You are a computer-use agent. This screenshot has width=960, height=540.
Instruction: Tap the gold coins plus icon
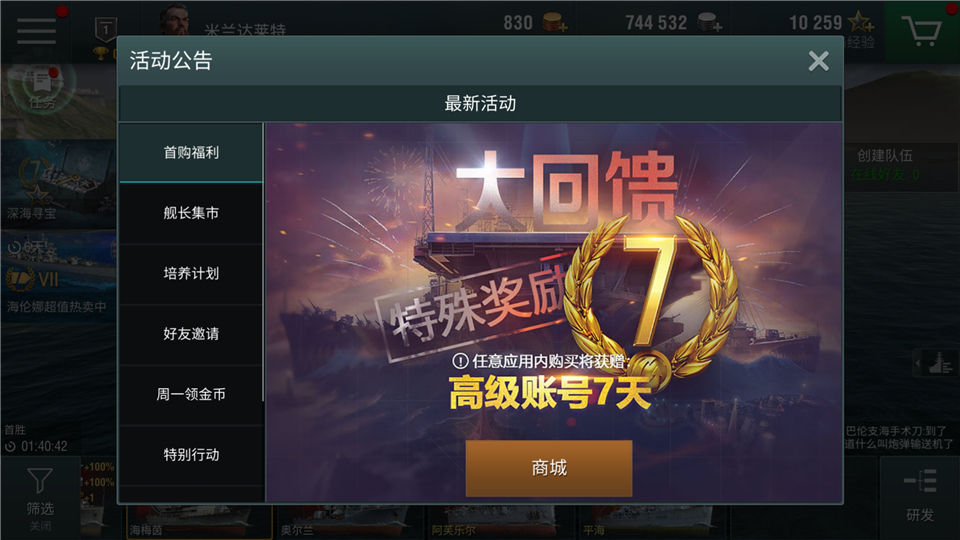[555, 23]
